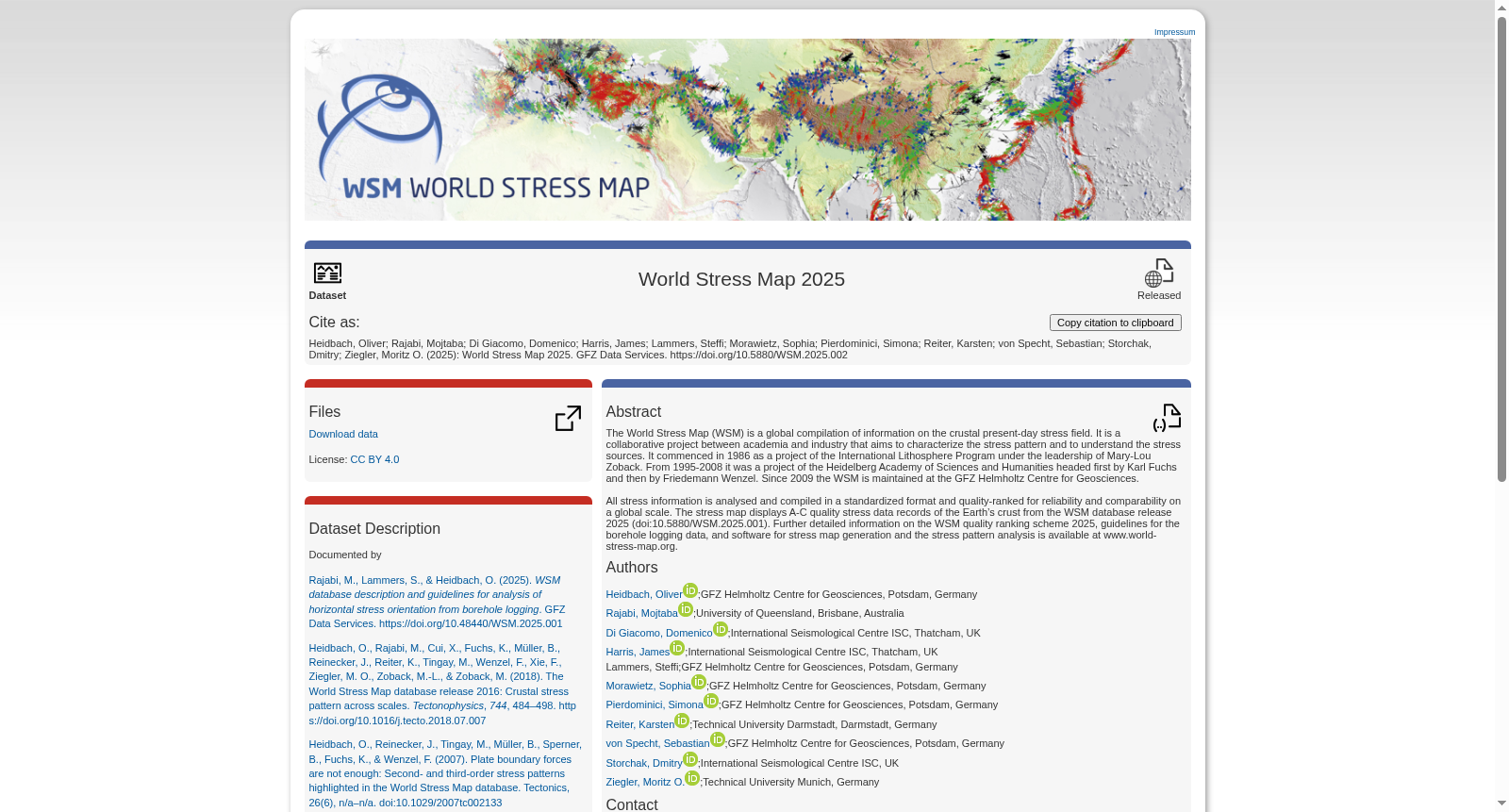The width and height of the screenshot is (1509, 812).
Task: Open Heidbach et al. 2007 Tectonics reference
Action: (x=445, y=773)
